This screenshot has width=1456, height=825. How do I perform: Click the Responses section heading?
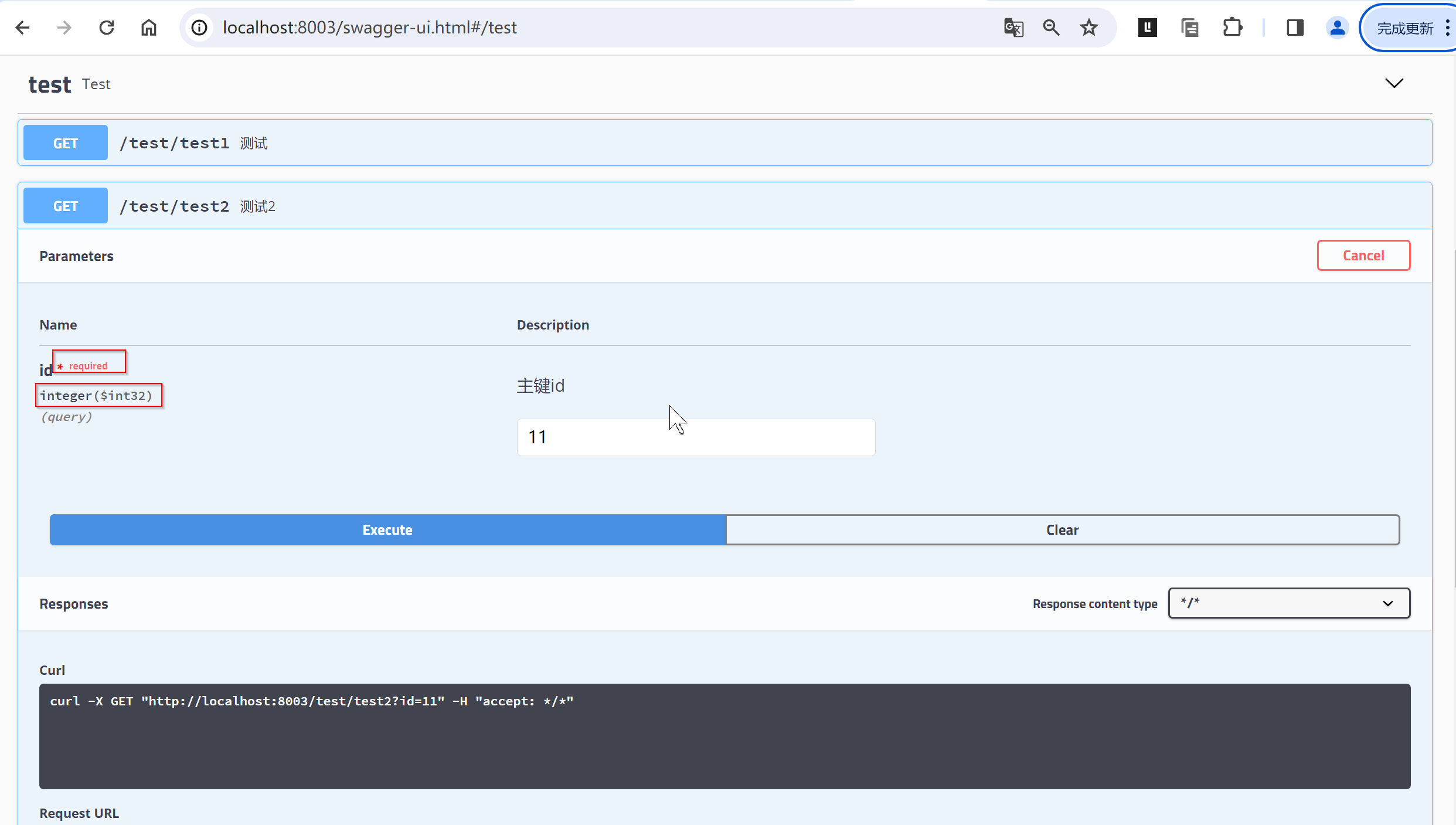point(74,604)
